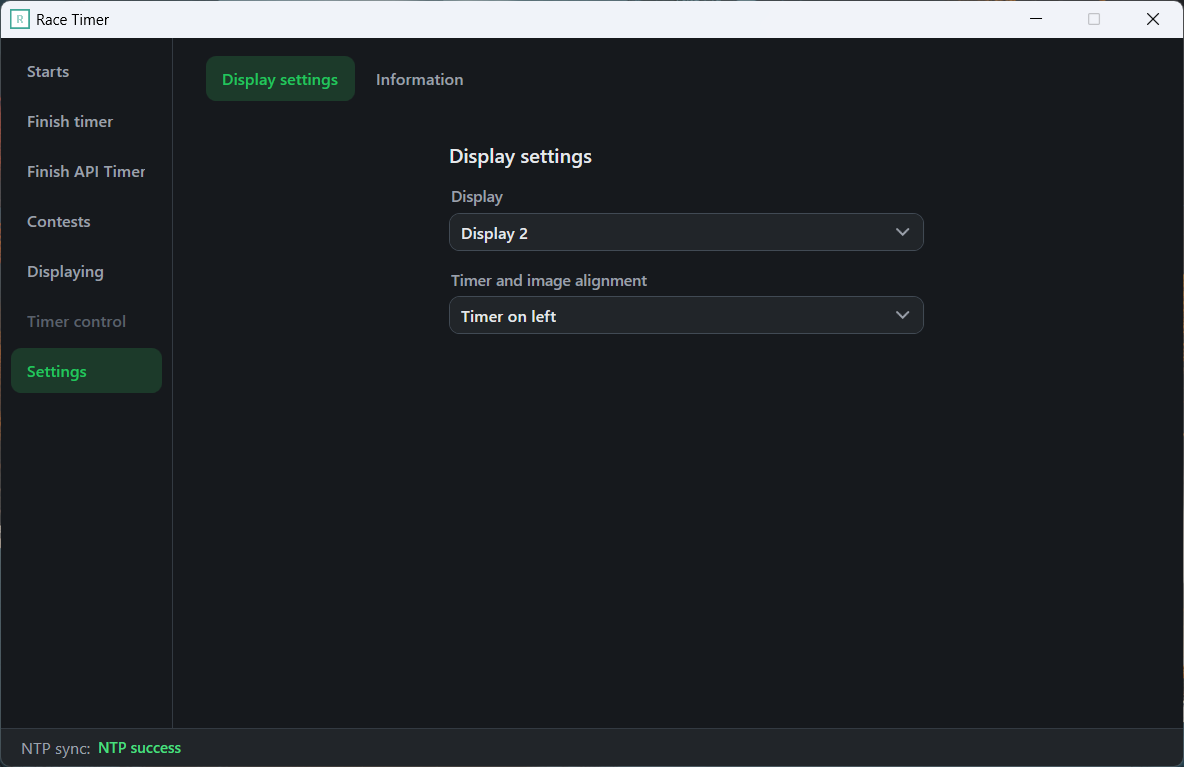Select Contests in the sidebar
The width and height of the screenshot is (1184, 767).
pos(86,221)
